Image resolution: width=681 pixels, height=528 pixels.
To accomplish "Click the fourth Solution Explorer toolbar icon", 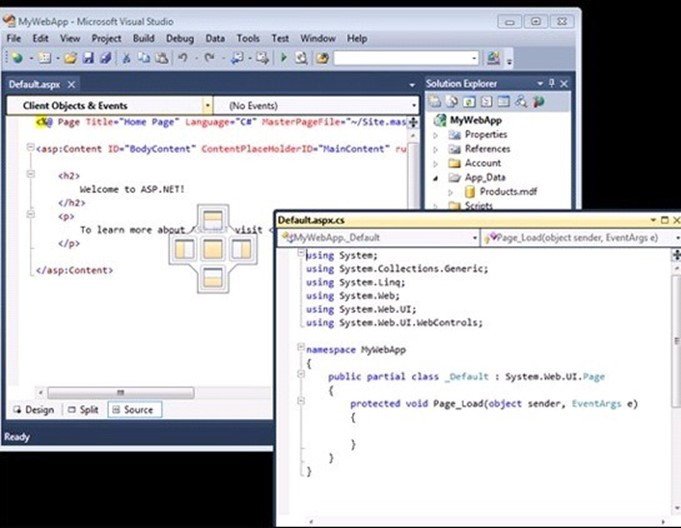I will point(486,102).
